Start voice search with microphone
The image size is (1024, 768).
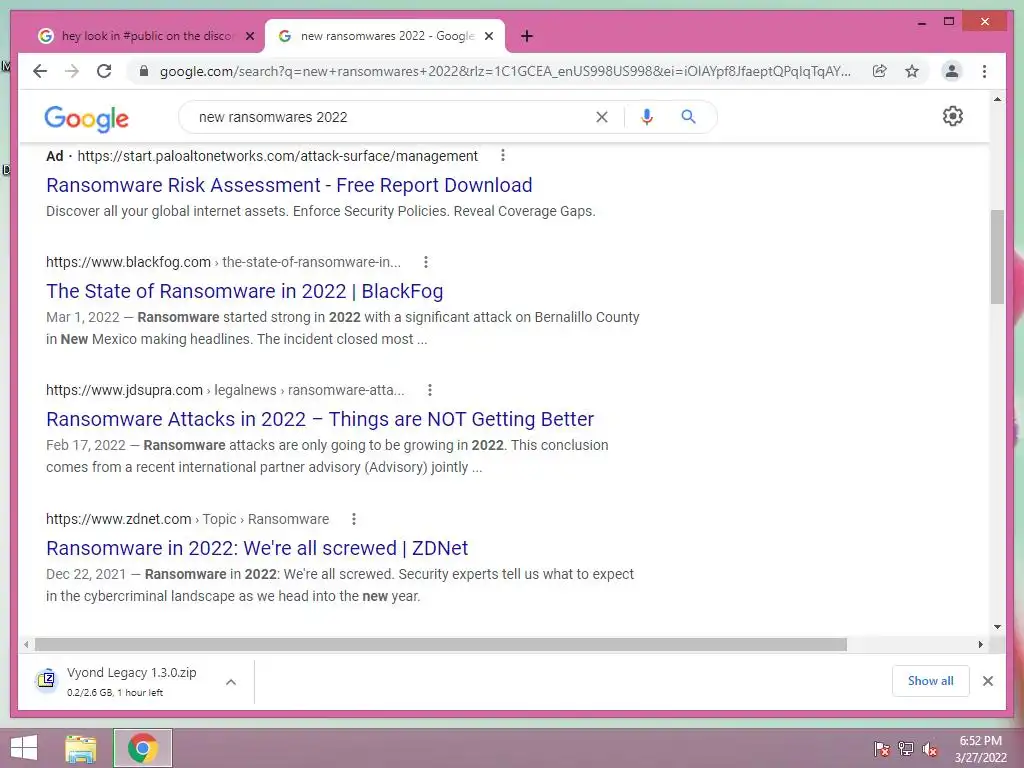[647, 117]
